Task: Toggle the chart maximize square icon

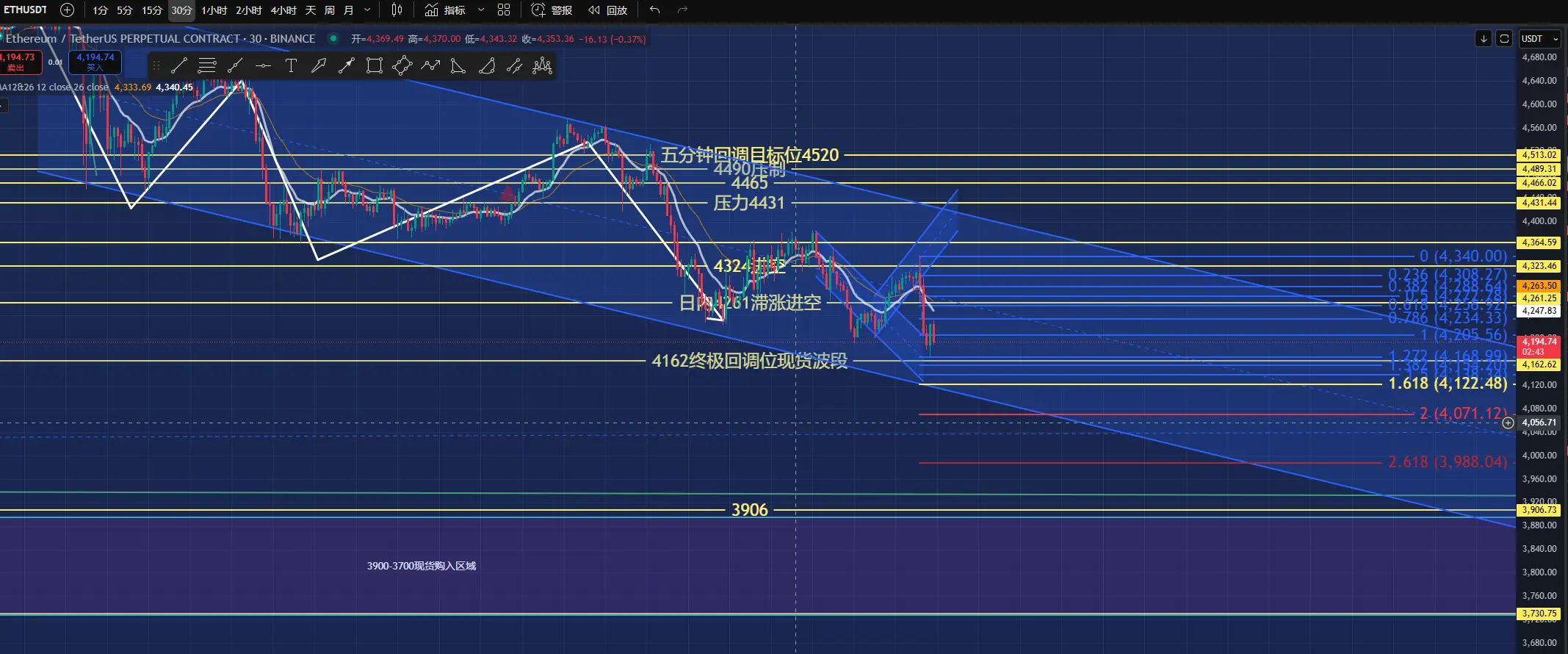Action: point(1504,38)
